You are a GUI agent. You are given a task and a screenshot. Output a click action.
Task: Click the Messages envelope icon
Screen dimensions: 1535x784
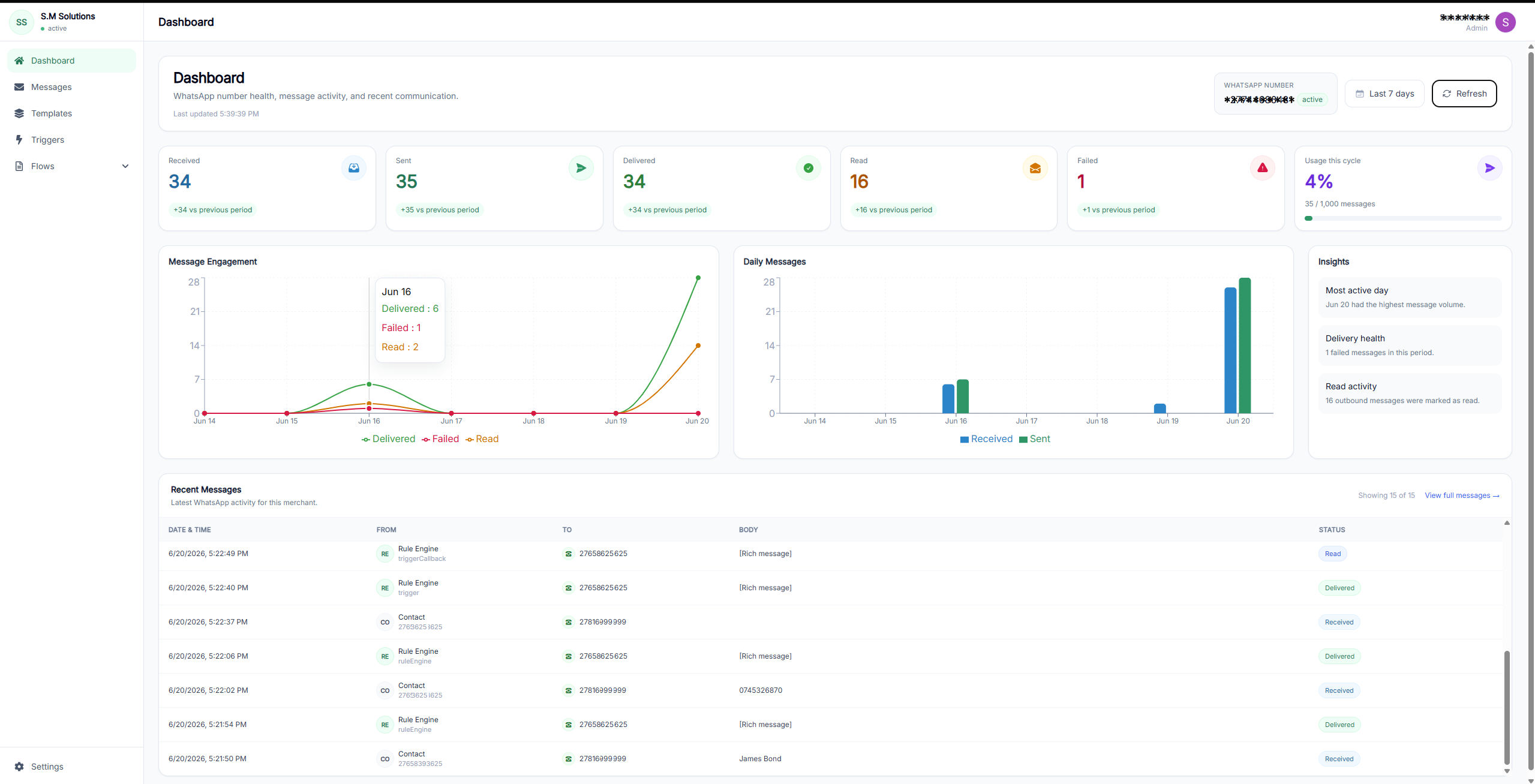point(19,87)
